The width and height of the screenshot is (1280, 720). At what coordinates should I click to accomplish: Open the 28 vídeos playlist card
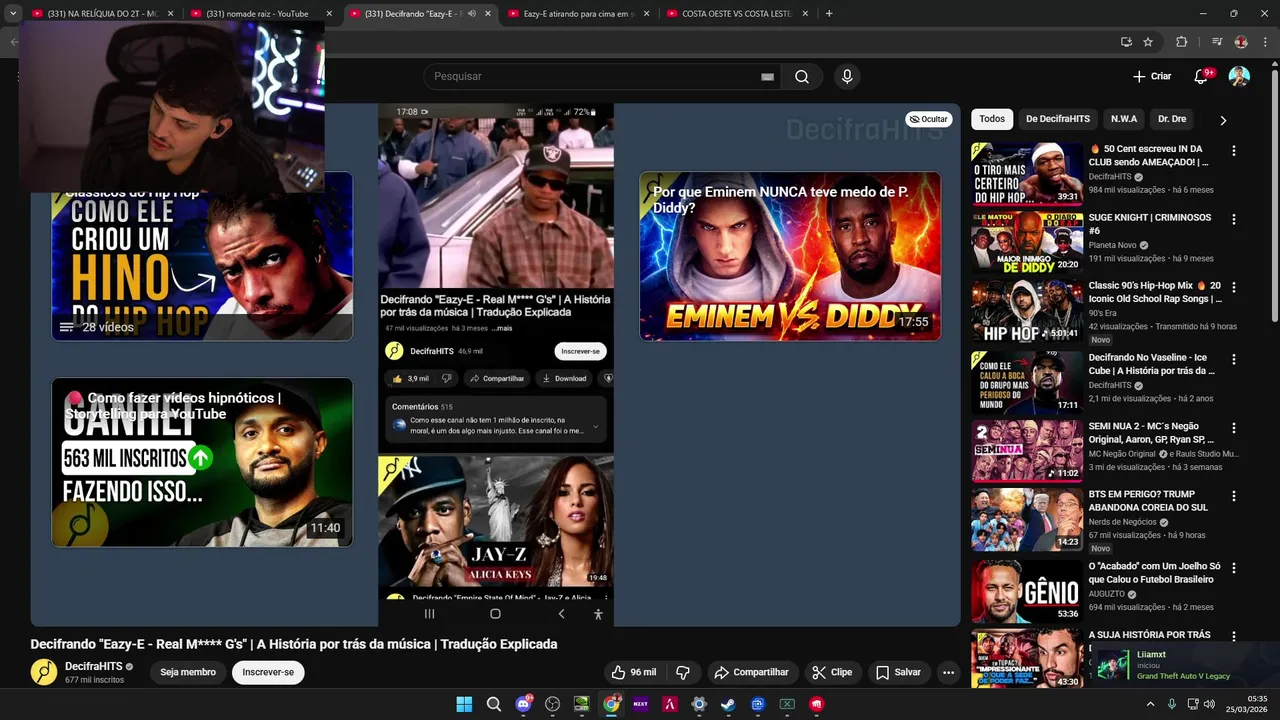(202, 257)
